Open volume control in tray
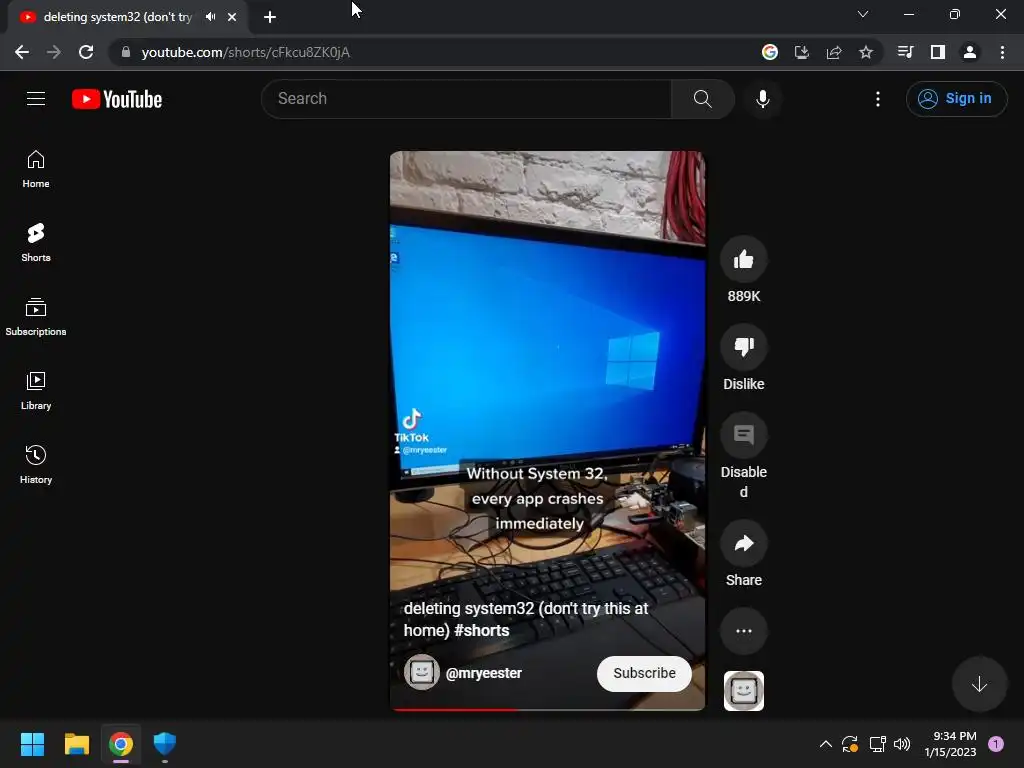This screenshot has width=1024, height=768. pyautogui.click(x=902, y=744)
